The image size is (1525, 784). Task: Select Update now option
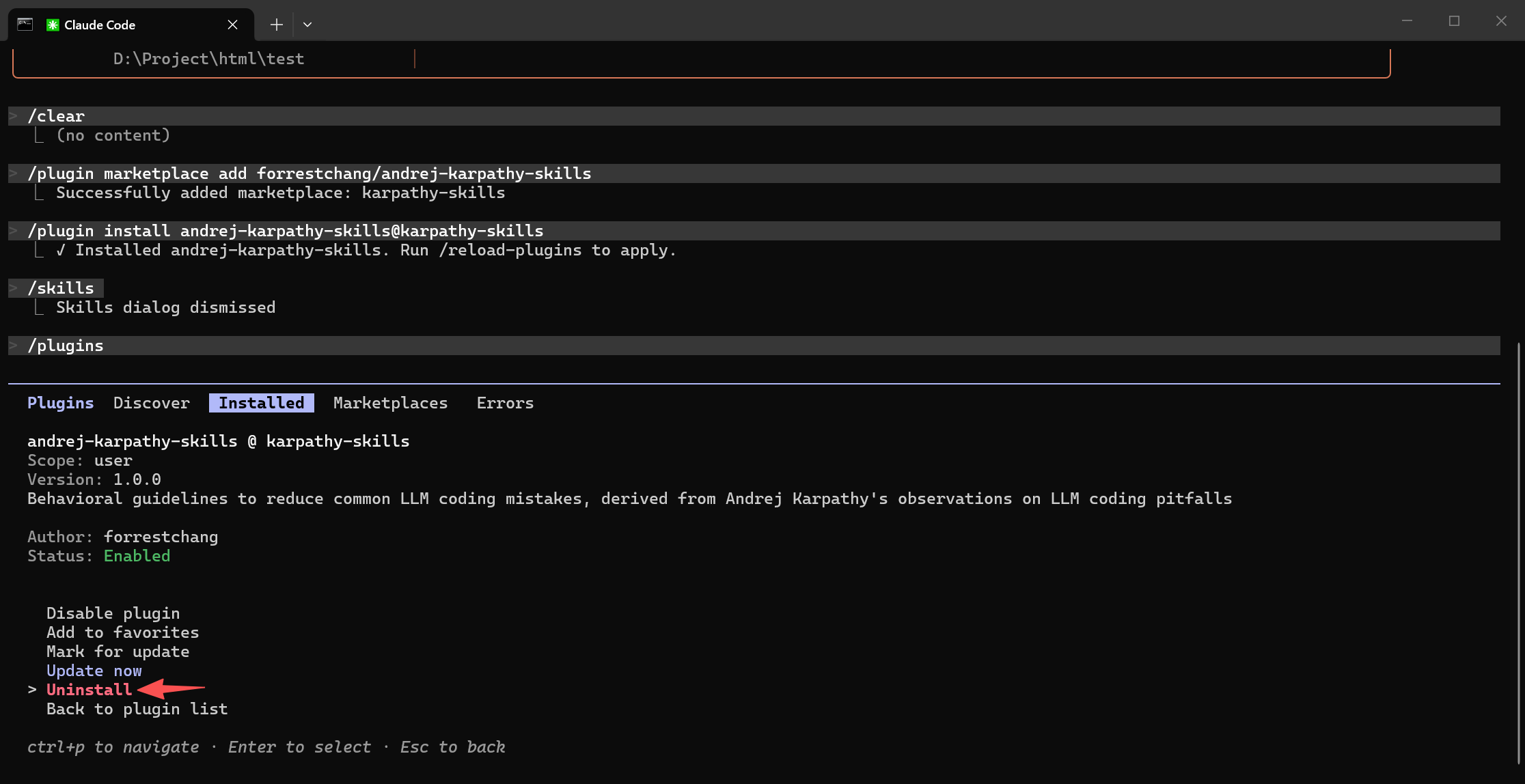94,671
